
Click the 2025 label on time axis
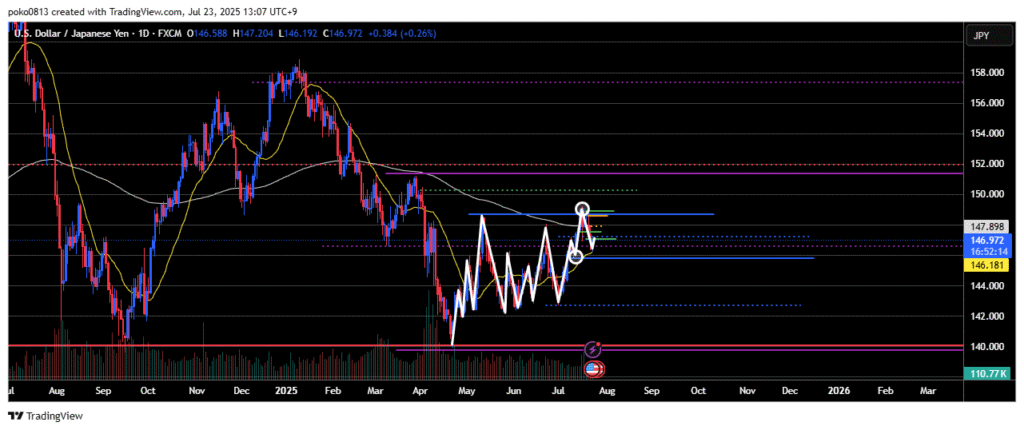click(288, 391)
